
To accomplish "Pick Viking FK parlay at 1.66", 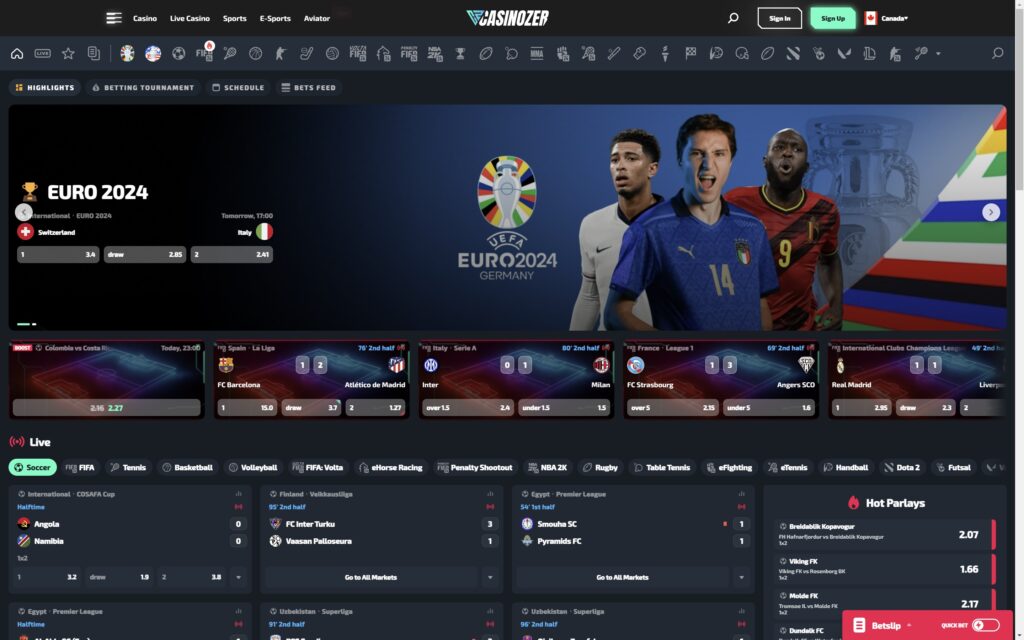I will click(885, 569).
